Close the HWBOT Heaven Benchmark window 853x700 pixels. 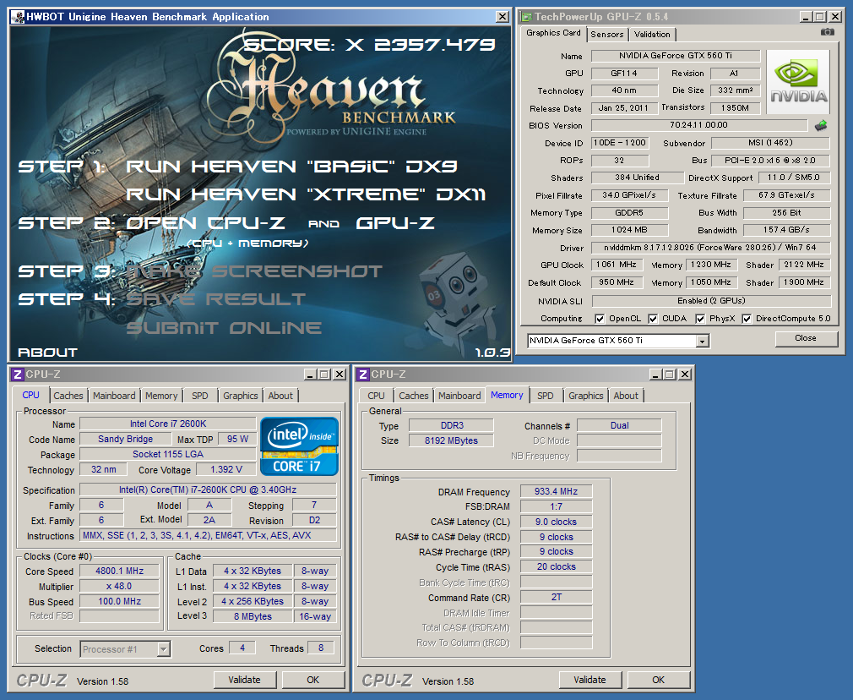pos(503,17)
